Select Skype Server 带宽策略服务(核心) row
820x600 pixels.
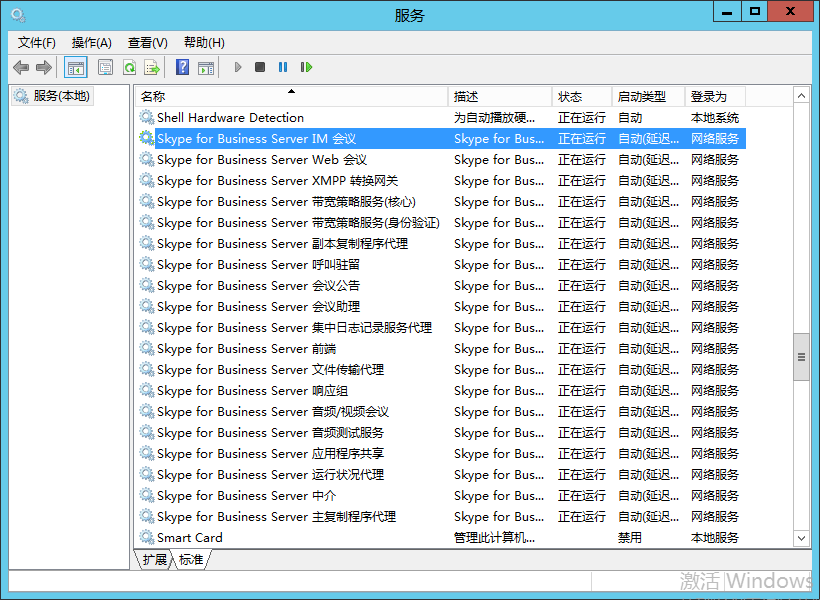[441, 201]
